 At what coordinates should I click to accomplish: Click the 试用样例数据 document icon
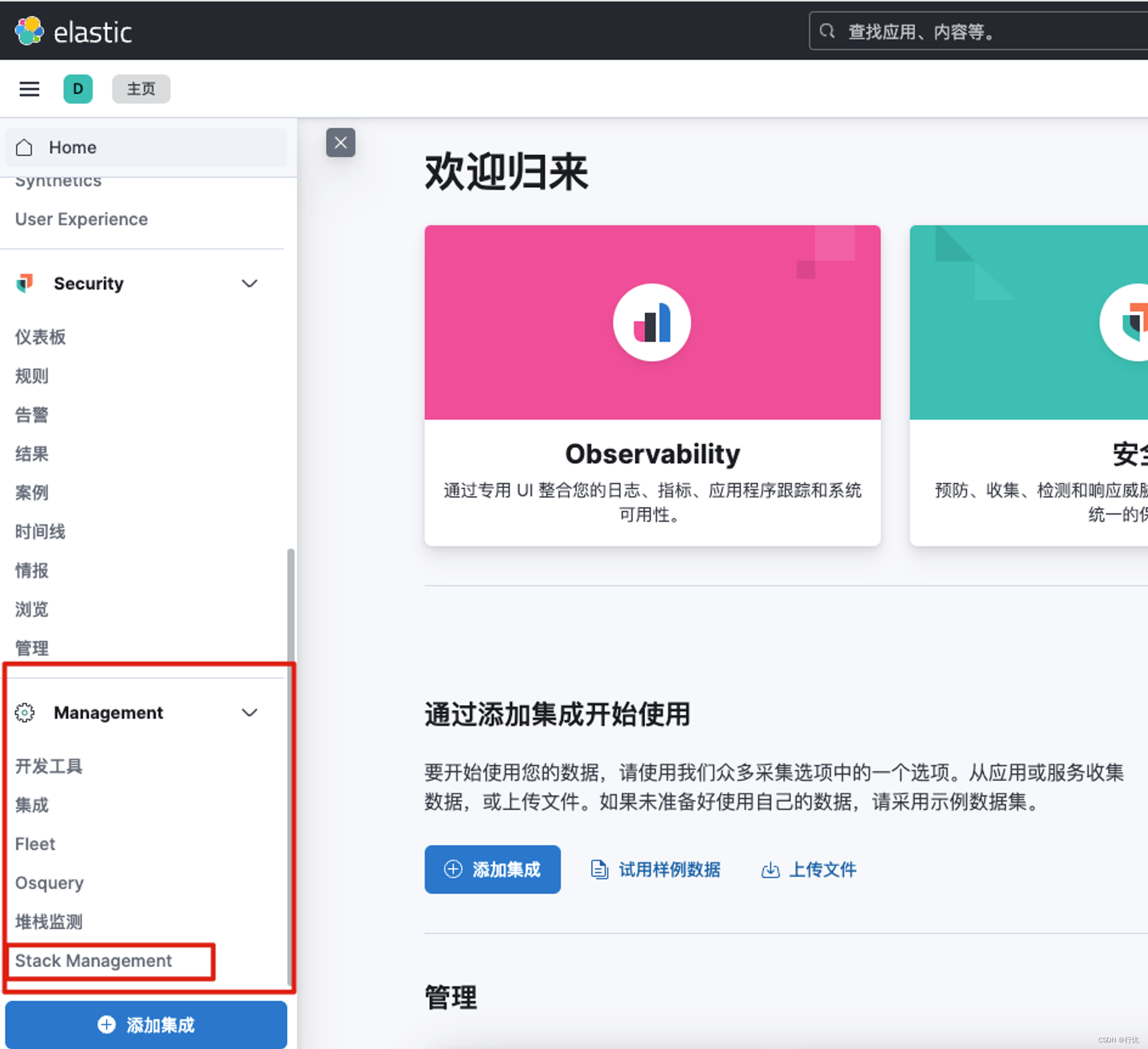tap(599, 869)
